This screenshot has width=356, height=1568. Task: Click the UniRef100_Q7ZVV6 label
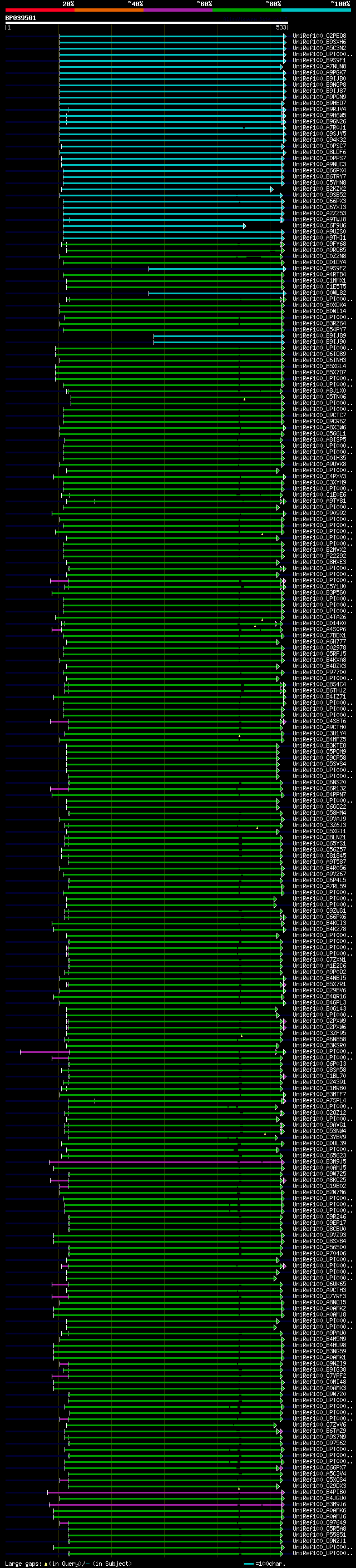(319, 1424)
